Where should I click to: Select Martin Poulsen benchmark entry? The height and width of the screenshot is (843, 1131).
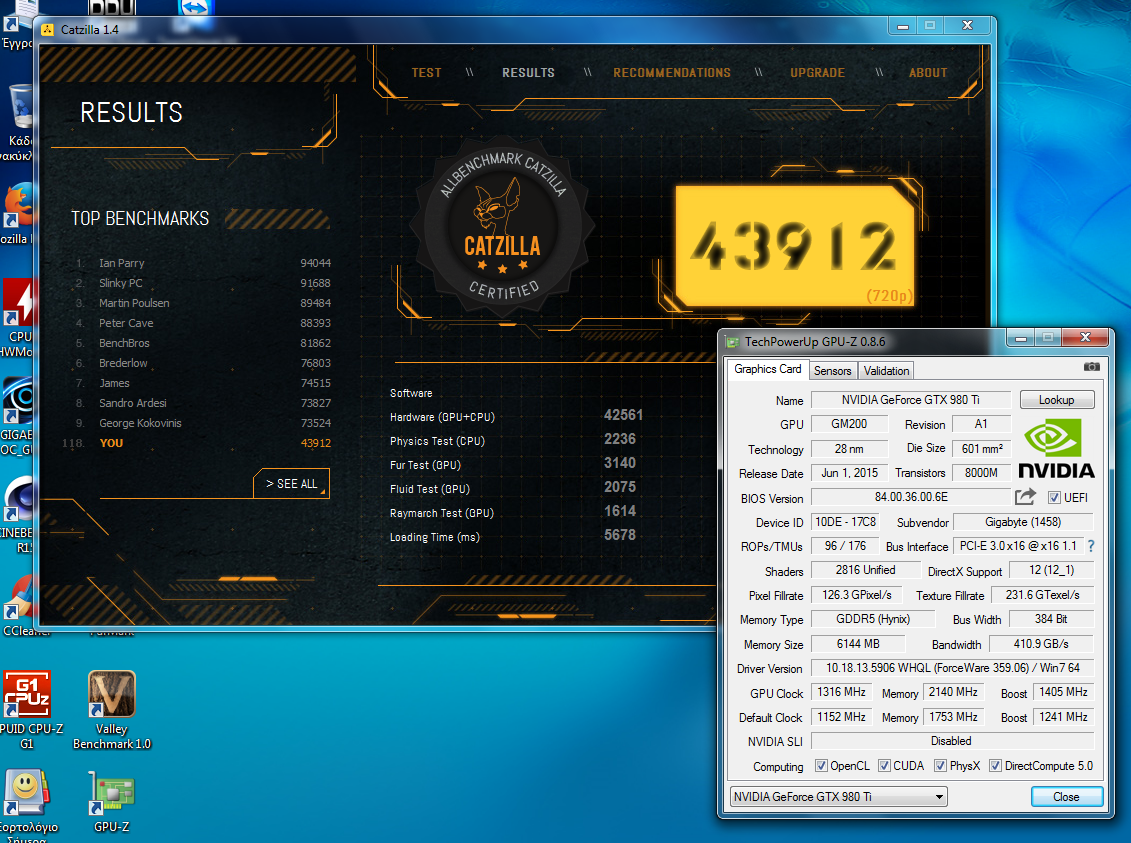coord(203,303)
